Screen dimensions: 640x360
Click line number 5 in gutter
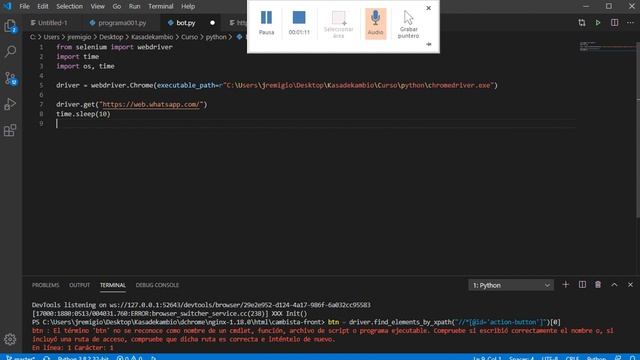click(x=41, y=85)
